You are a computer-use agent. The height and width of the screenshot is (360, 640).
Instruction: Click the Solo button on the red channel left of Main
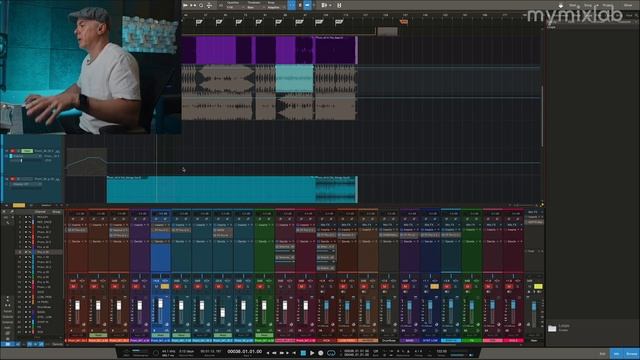coord(518,287)
